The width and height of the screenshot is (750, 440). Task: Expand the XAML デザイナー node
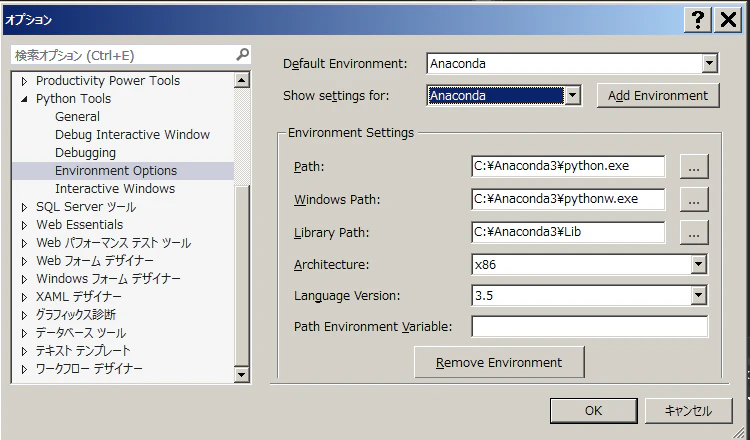(x=24, y=297)
